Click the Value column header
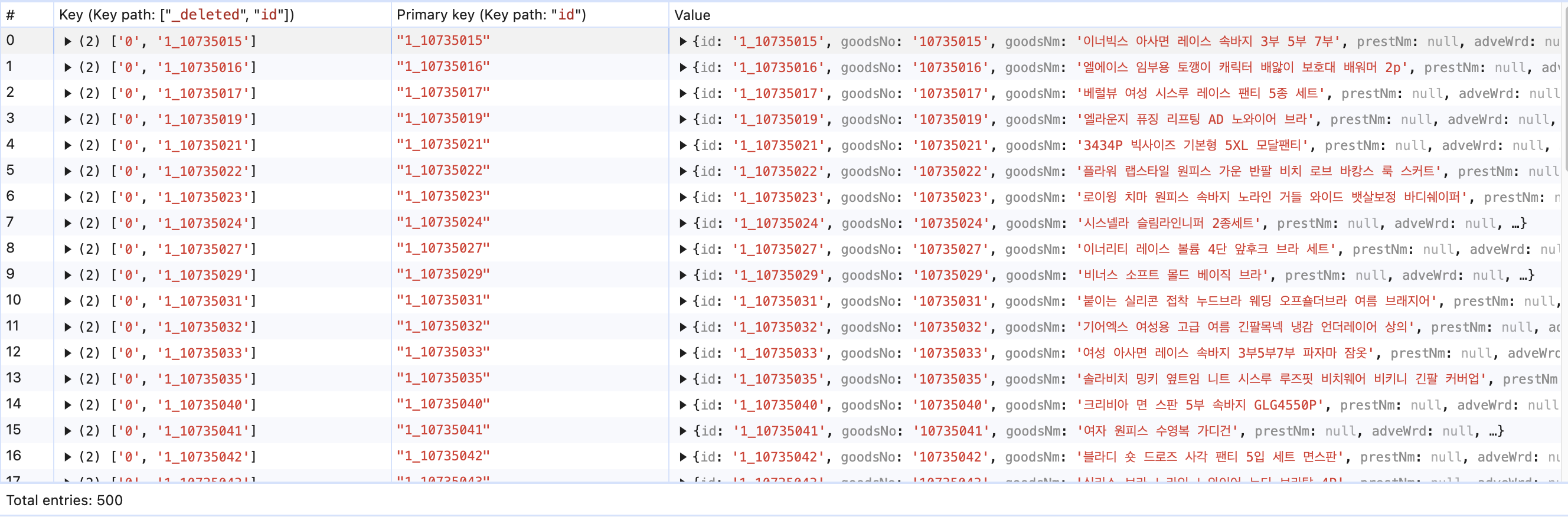 [692, 15]
